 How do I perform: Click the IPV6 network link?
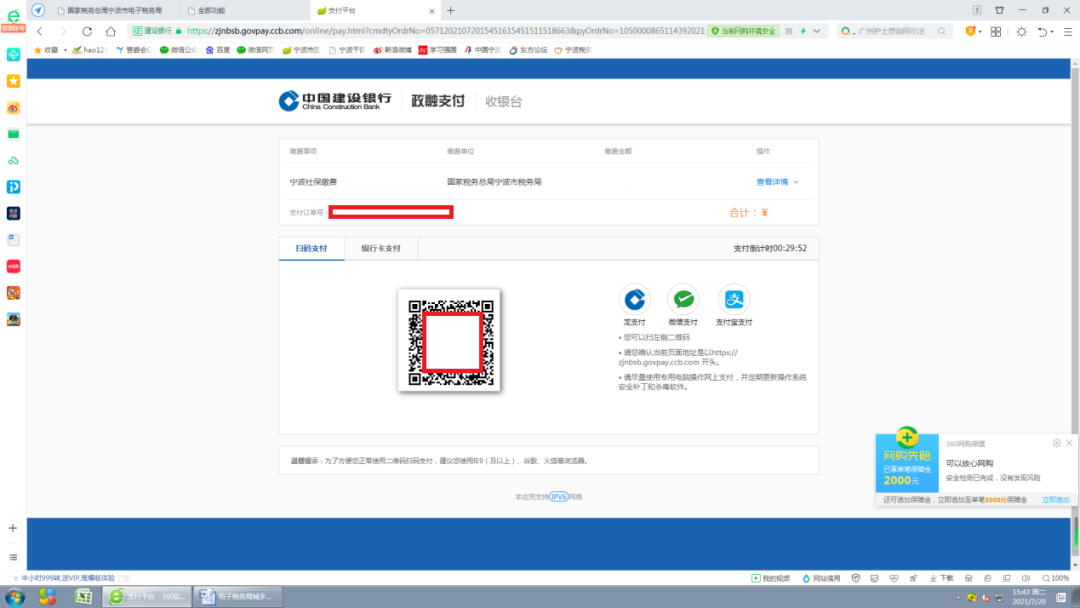pyautogui.click(x=559, y=496)
